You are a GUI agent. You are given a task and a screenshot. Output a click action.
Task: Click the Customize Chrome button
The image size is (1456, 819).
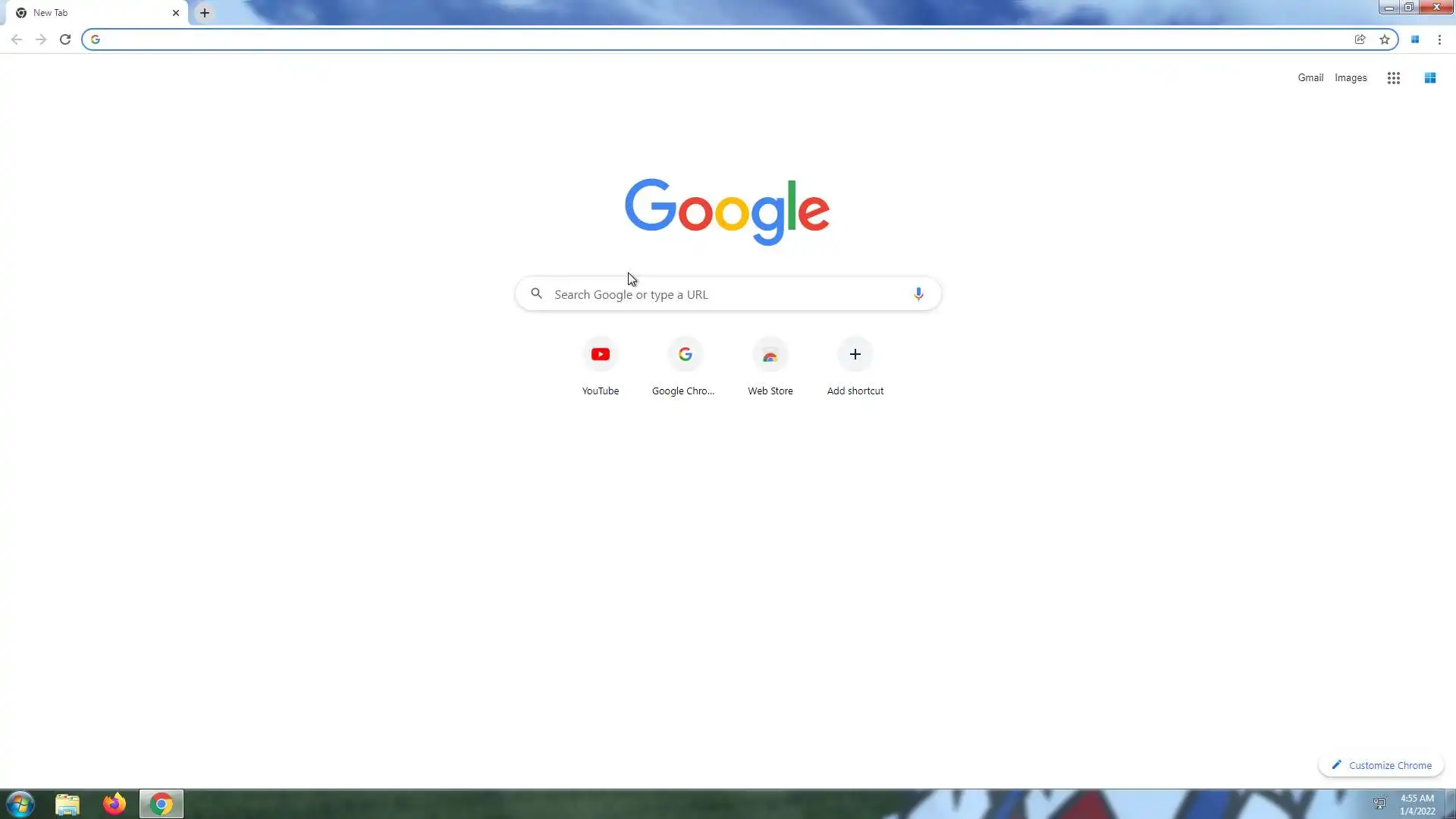pyautogui.click(x=1381, y=765)
